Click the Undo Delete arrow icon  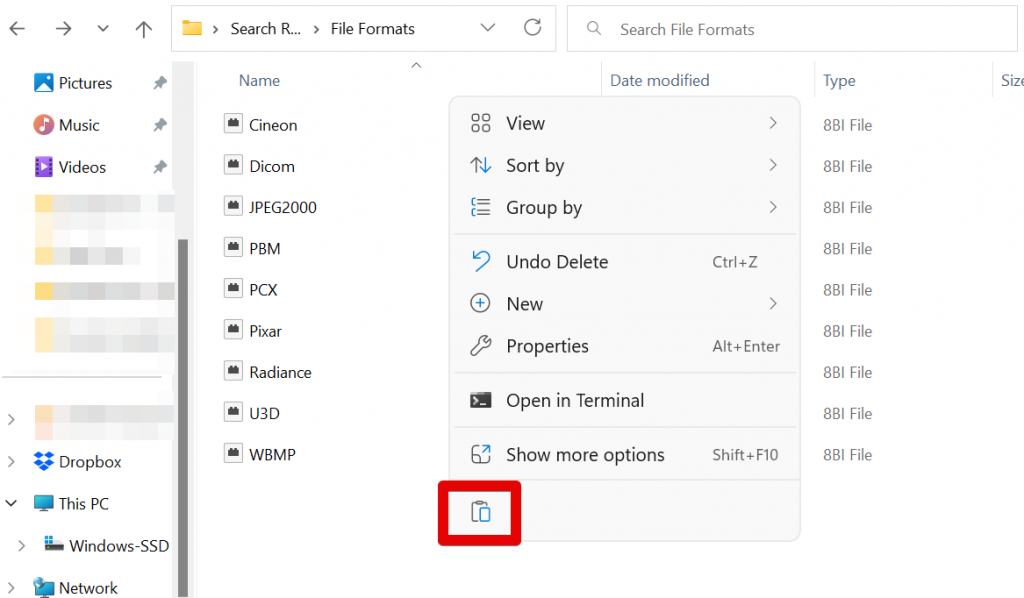481,261
